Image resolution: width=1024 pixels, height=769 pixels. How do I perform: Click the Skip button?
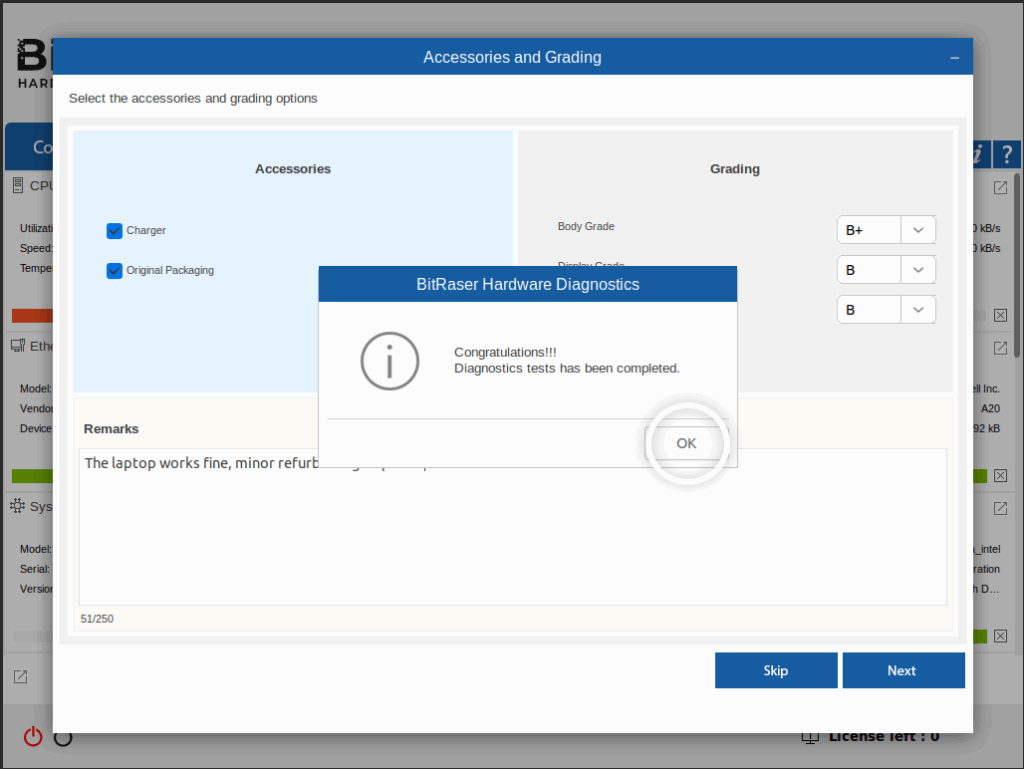point(776,670)
